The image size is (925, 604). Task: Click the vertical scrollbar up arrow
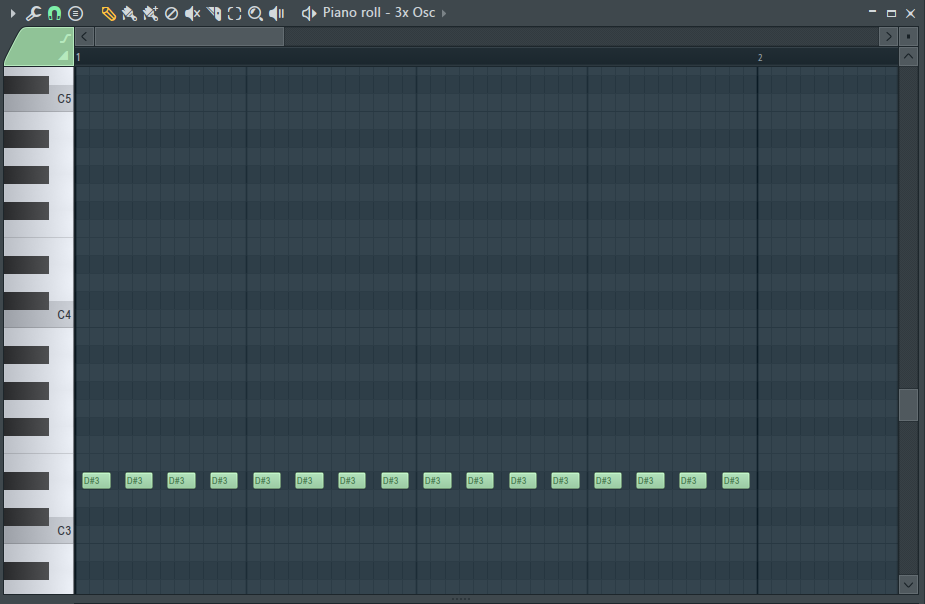(908, 57)
